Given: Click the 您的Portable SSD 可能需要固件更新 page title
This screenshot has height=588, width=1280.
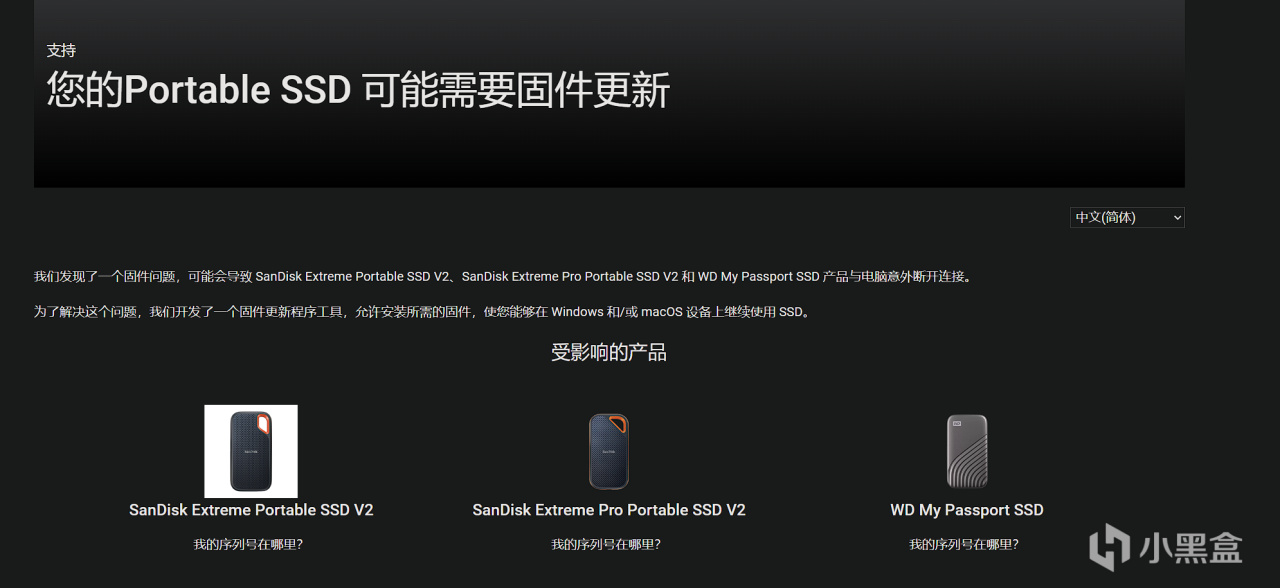Looking at the screenshot, I should tap(358, 90).
